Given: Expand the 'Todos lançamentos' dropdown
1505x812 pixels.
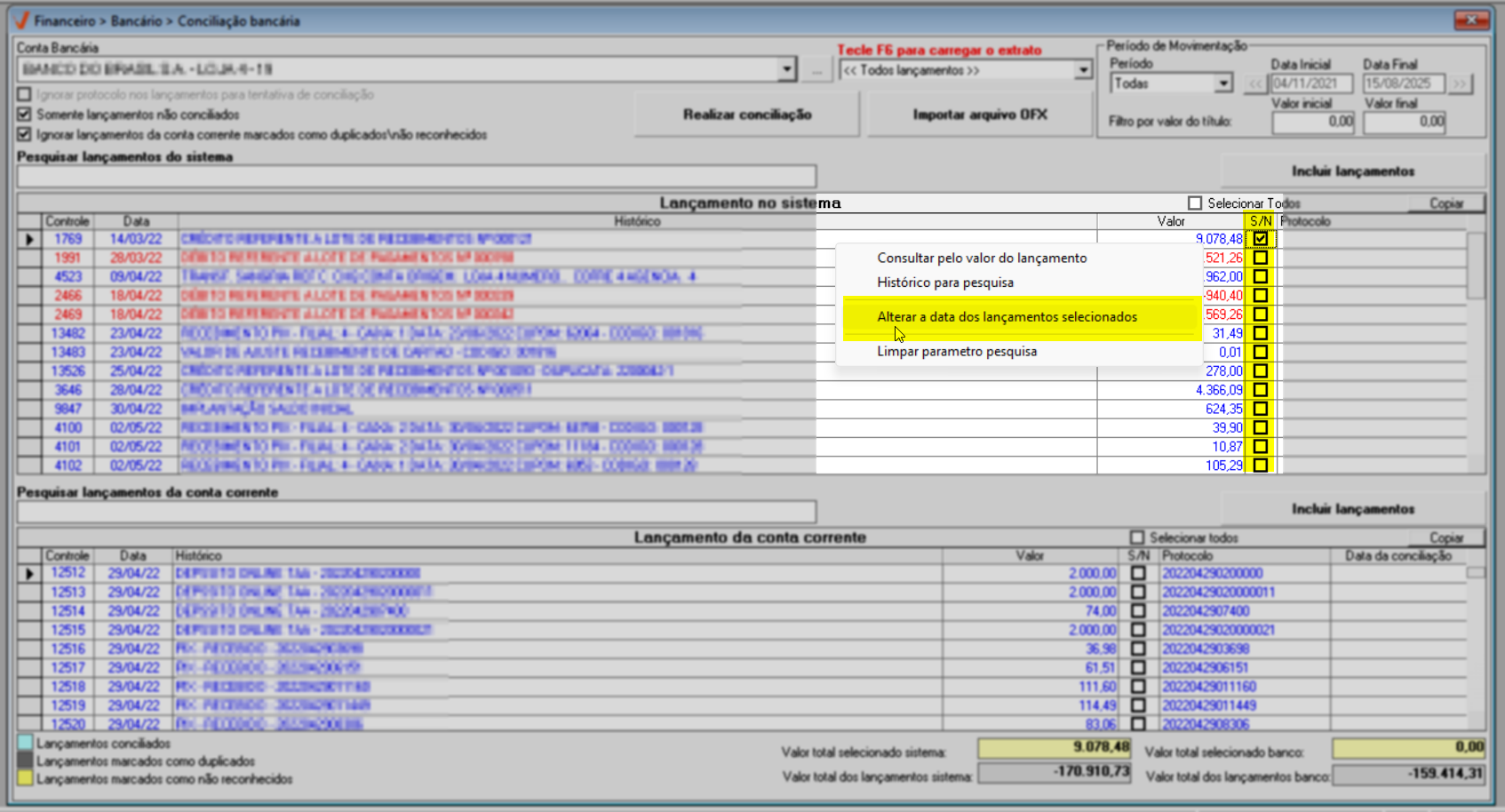Looking at the screenshot, I should pyautogui.click(x=1083, y=70).
